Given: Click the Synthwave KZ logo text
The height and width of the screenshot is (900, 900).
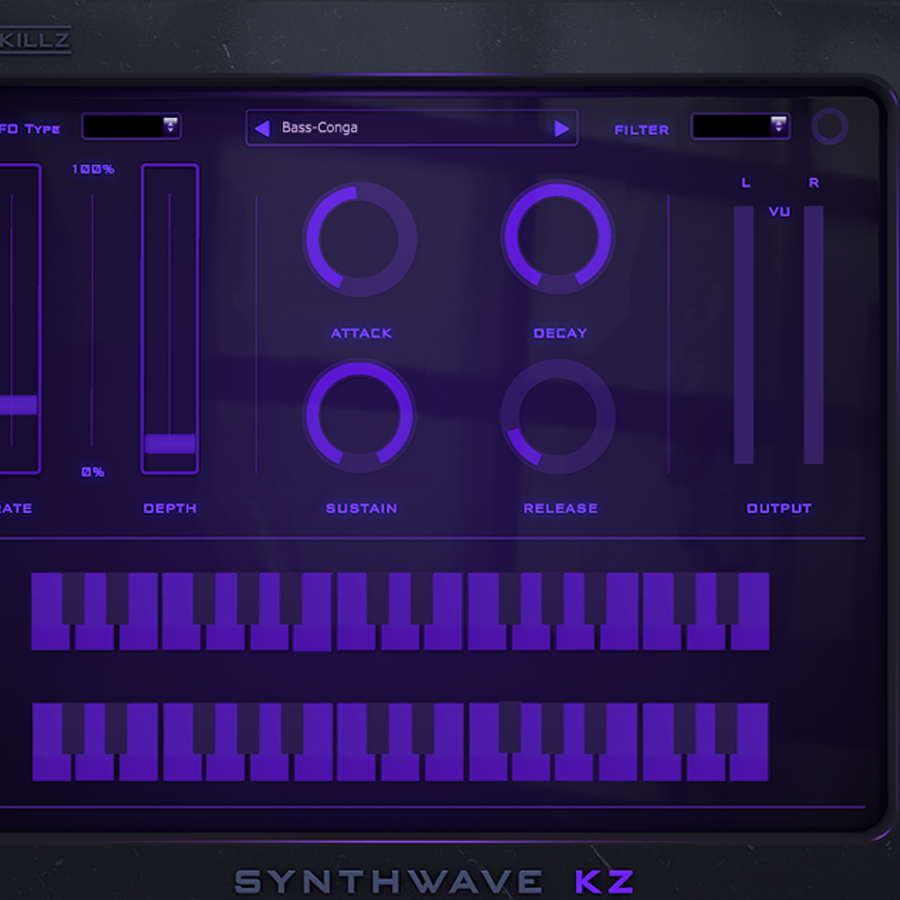Looking at the screenshot, I should [x=435, y=881].
